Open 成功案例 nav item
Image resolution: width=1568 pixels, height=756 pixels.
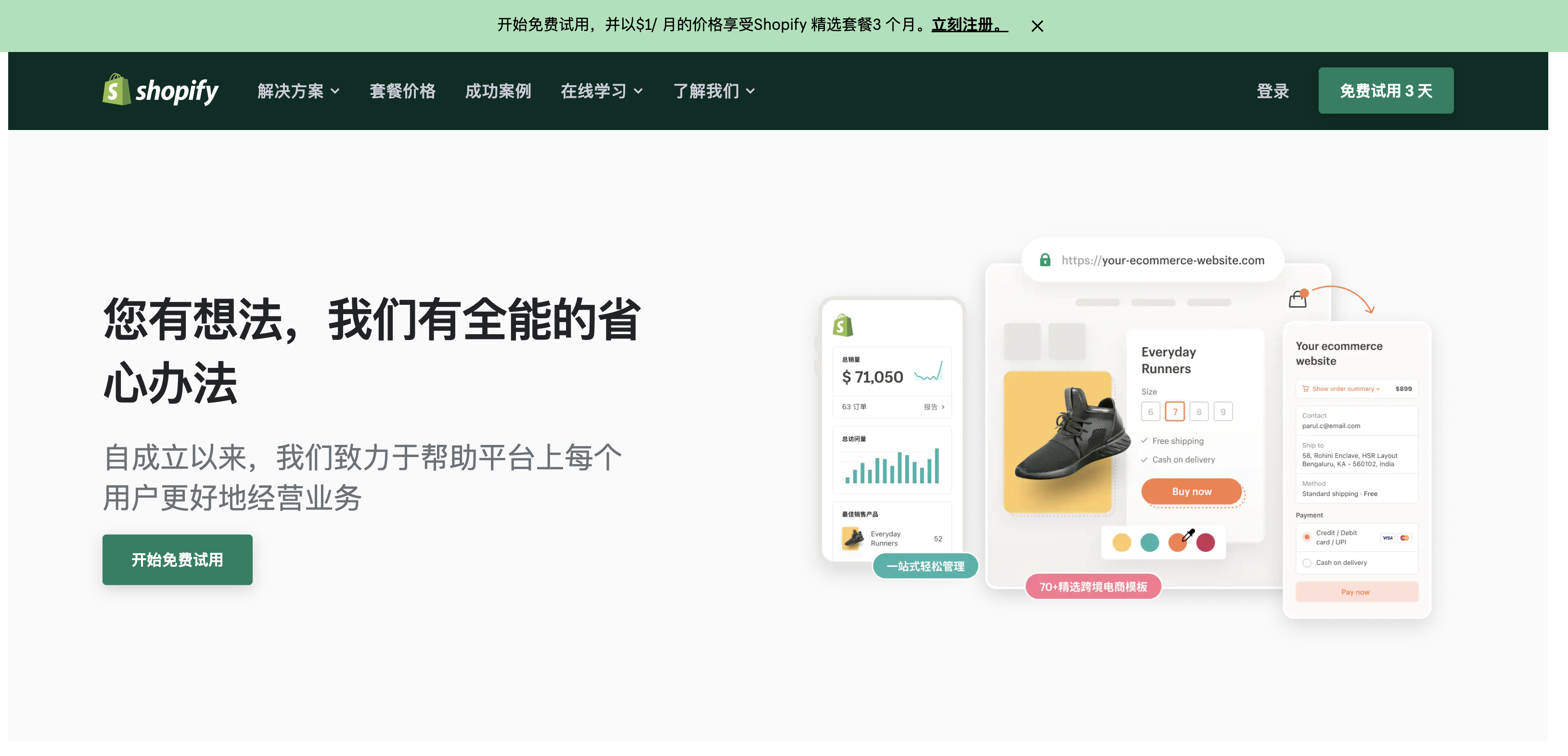coord(498,91)
